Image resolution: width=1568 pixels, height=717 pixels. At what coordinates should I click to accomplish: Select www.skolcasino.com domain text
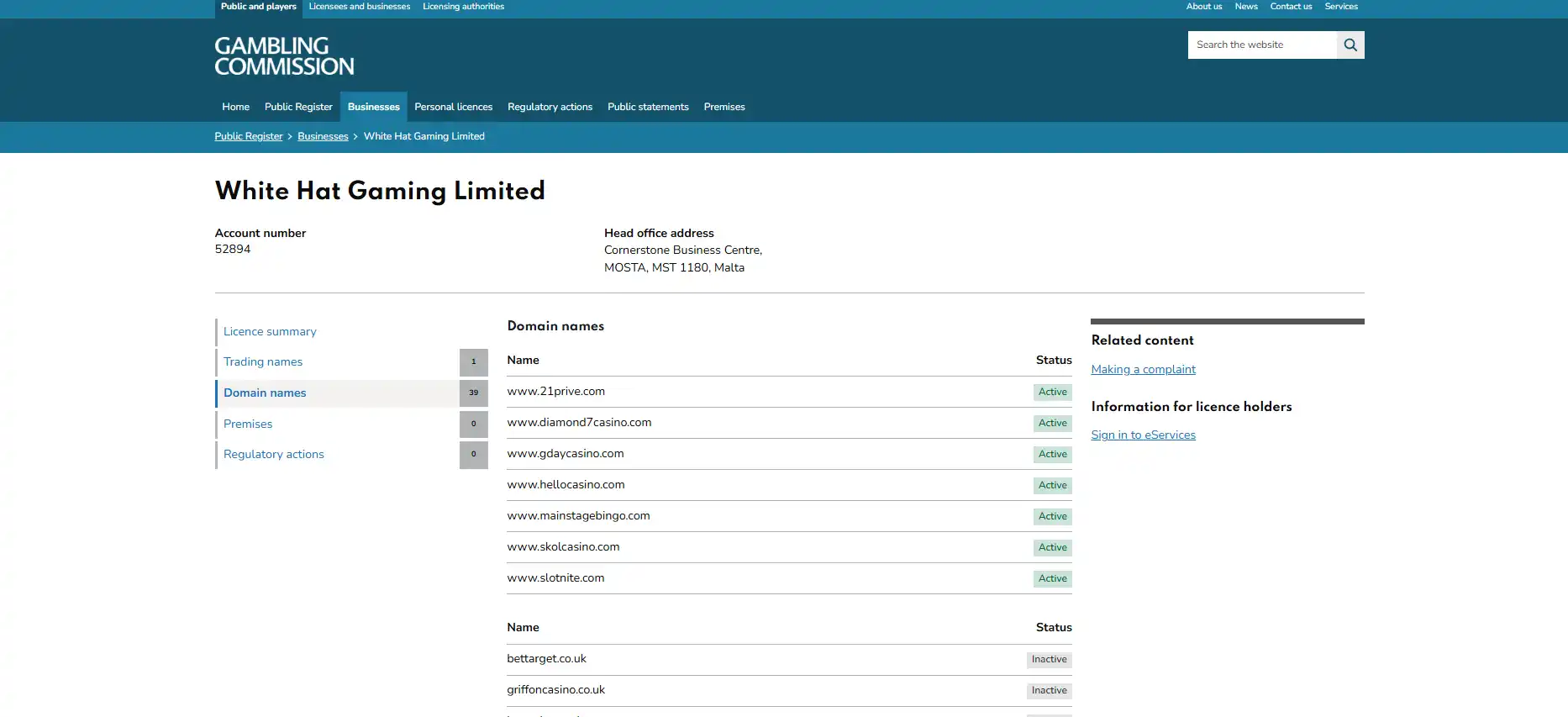click(563, 547)
